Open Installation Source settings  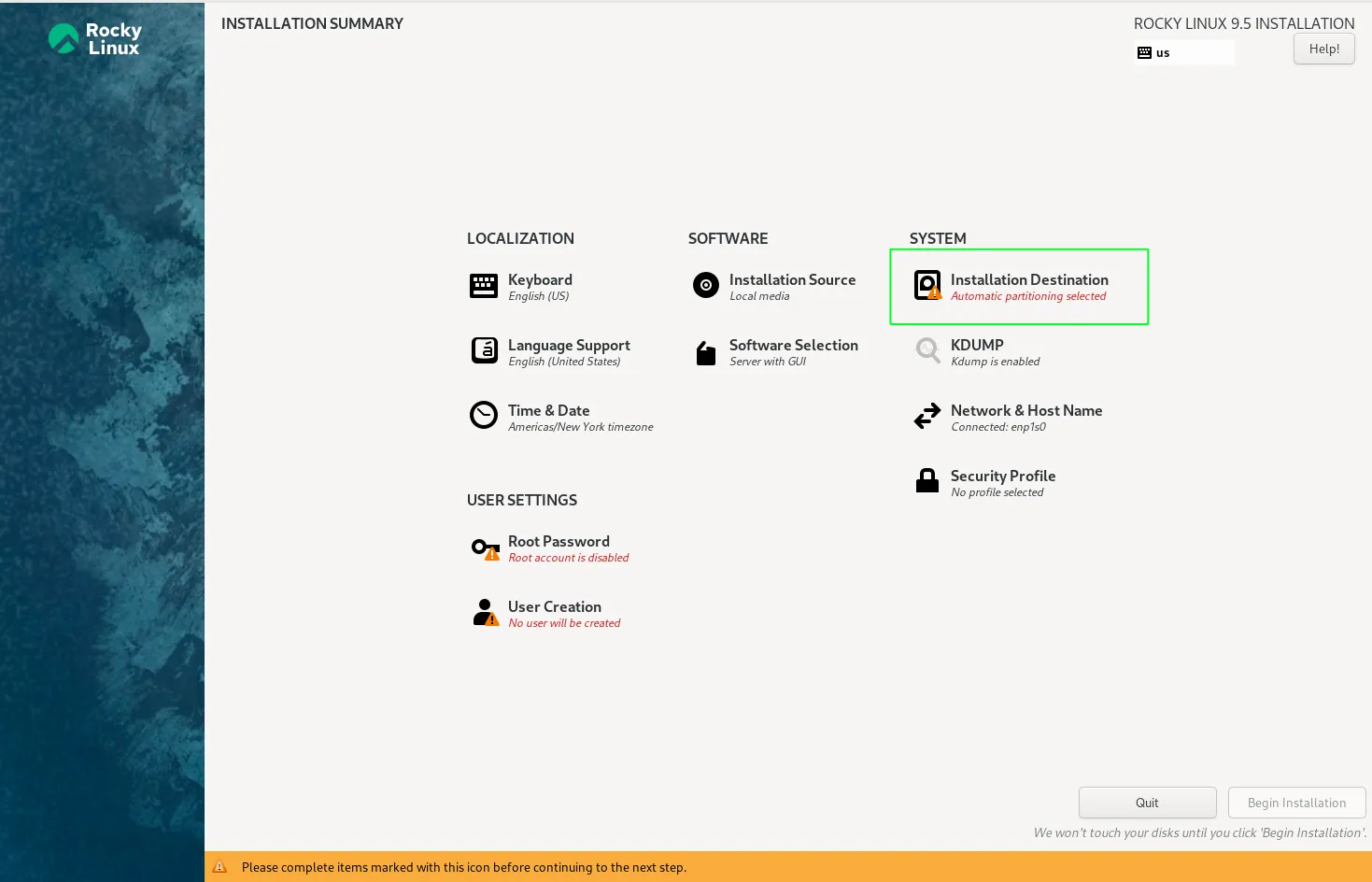792,279
